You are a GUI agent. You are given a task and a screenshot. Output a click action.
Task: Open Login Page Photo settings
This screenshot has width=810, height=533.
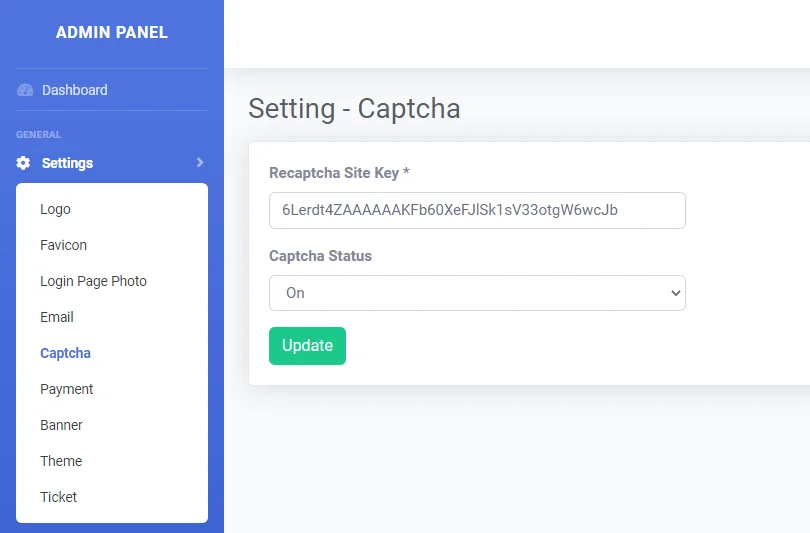(94, 281)
